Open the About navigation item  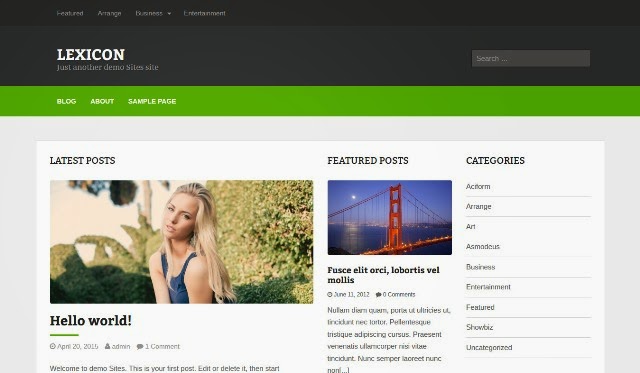(102, 101)
